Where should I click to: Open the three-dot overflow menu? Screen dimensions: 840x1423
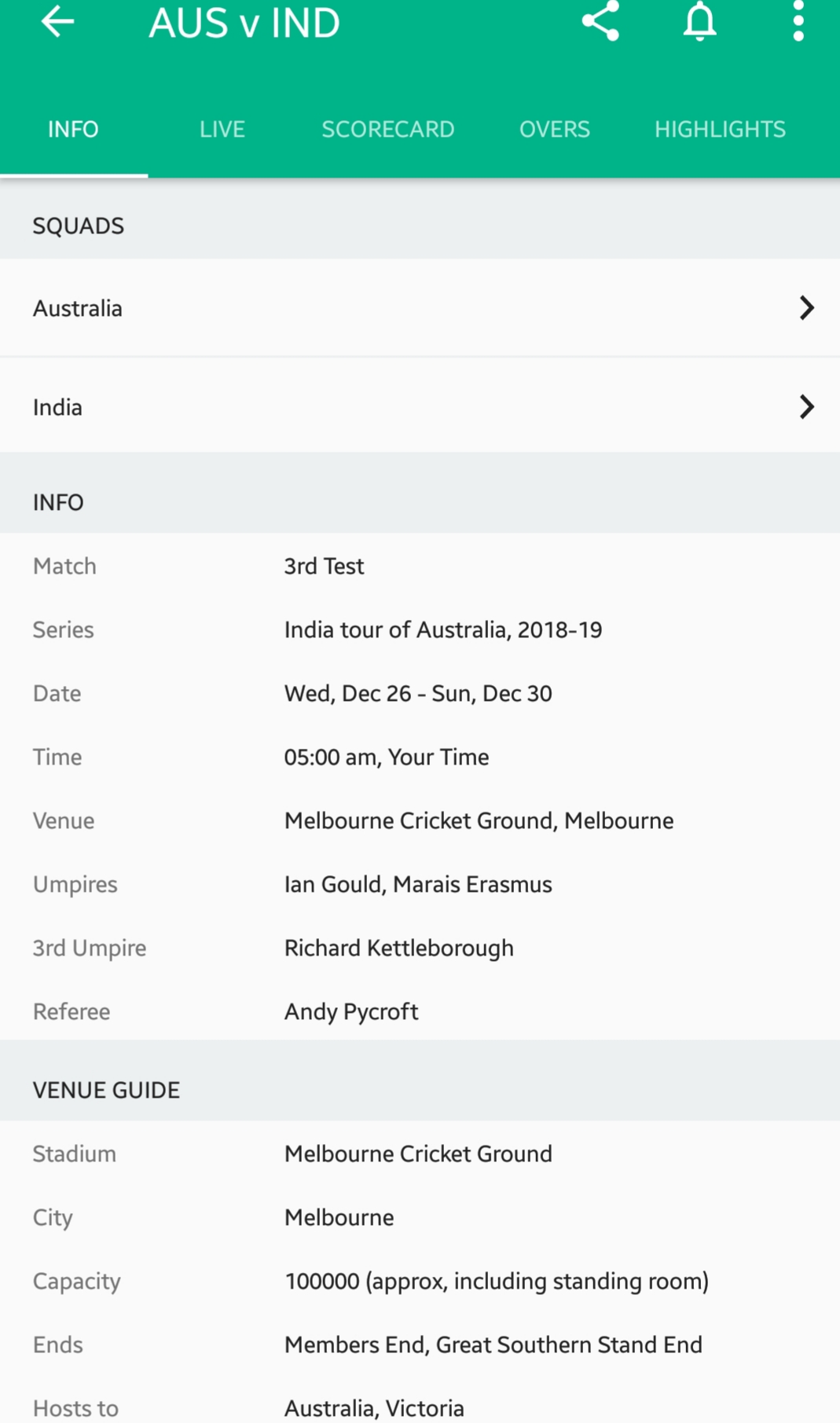[x=798, y=20]
